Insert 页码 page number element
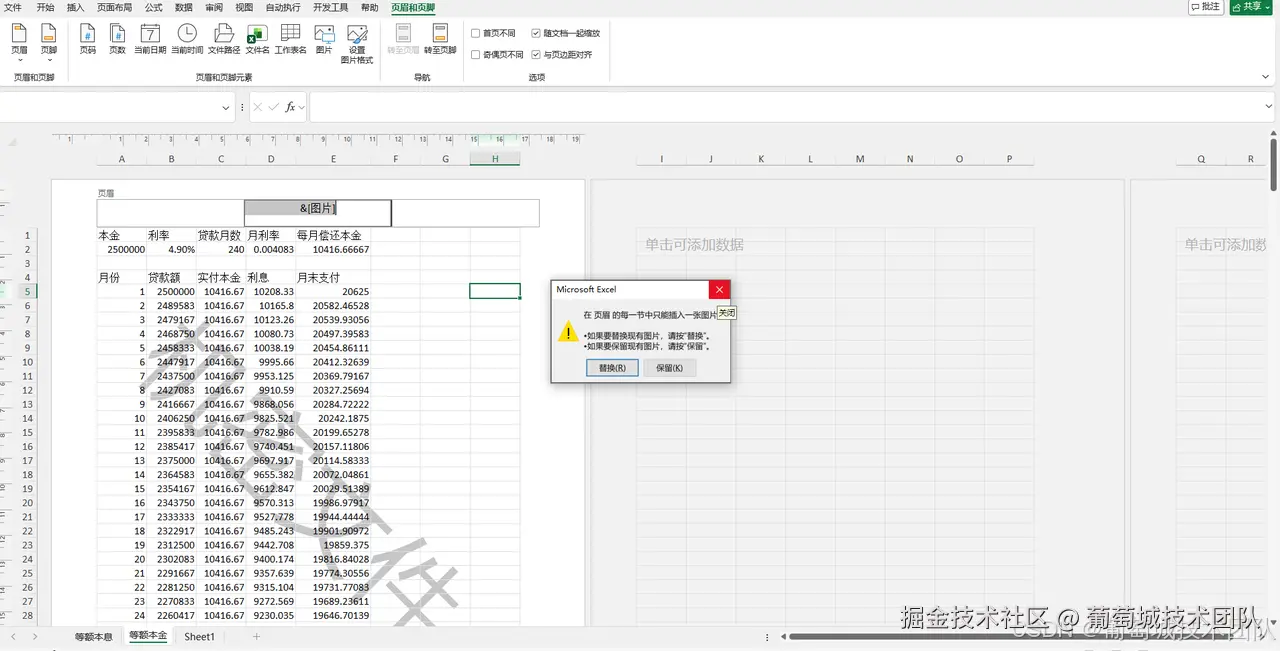This screenshot has width=1280, height=651. 88,39
